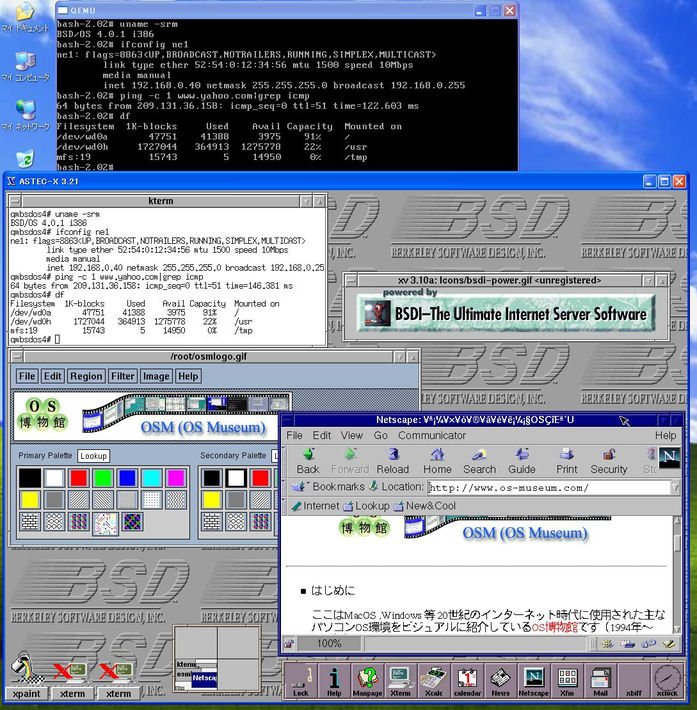697x710 pixels.
Task: Open the kterm window menu button
Action: 15,201
